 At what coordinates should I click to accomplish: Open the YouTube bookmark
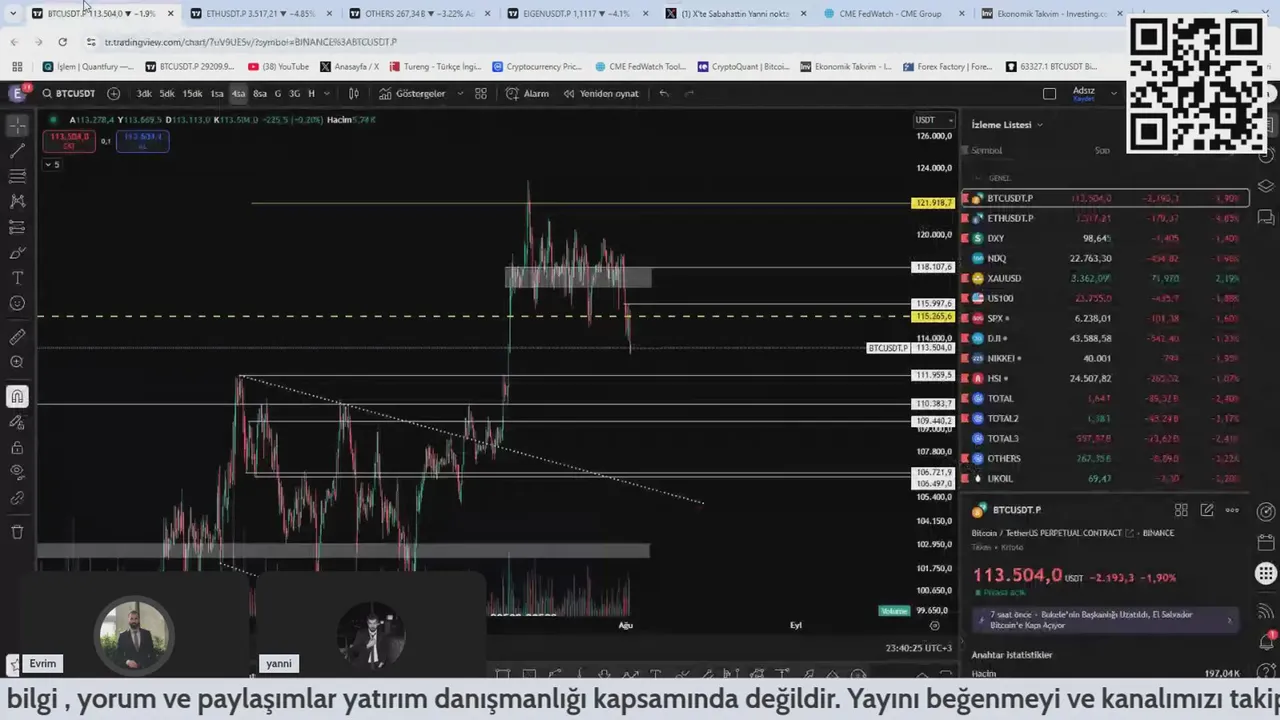[278, 66]
